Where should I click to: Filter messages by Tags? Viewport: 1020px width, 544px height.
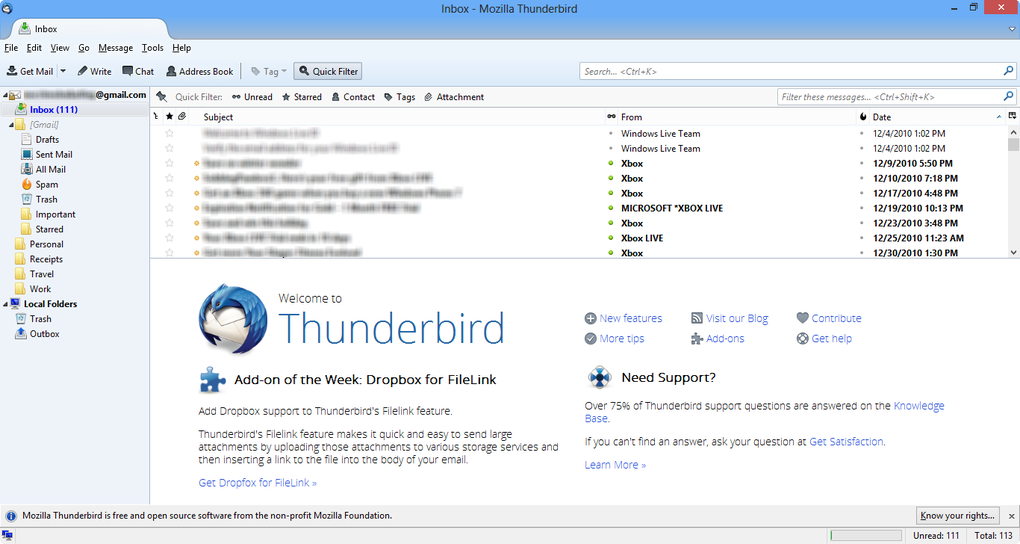(399, 97)
